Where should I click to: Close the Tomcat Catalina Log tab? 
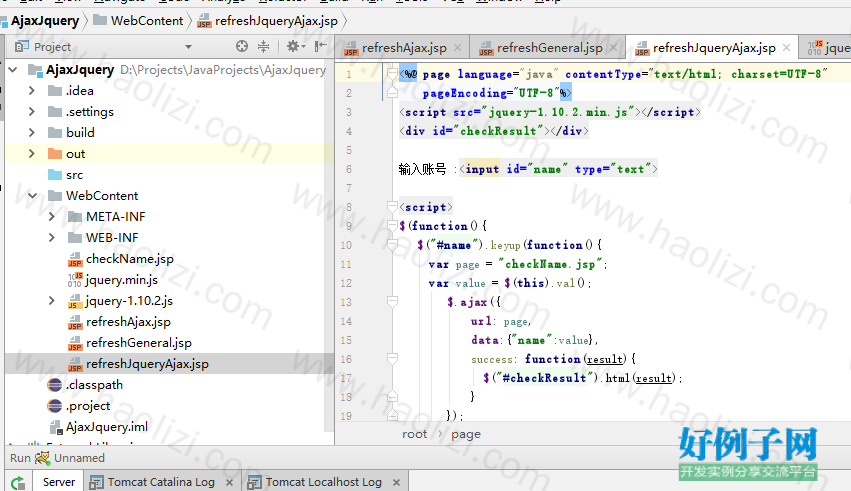pos(229,482)
